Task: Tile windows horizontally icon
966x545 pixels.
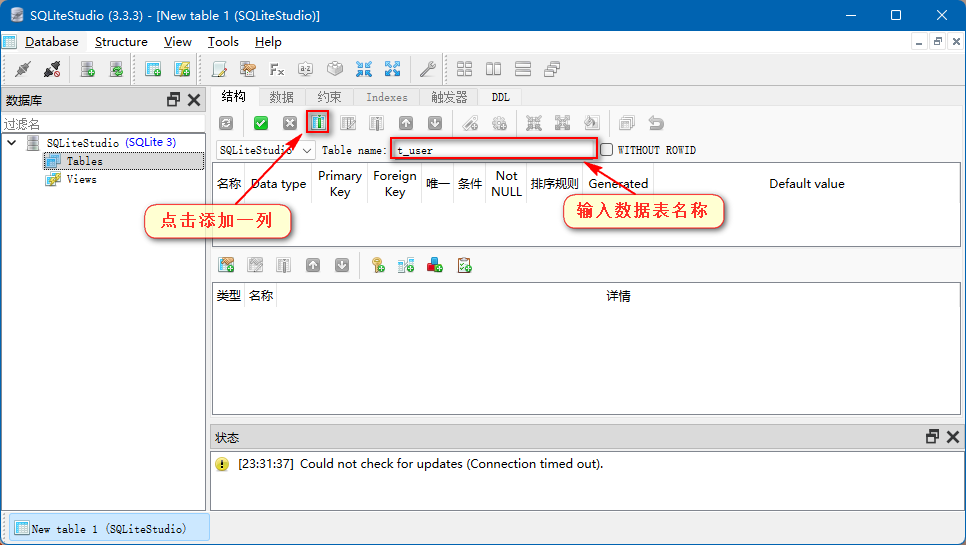Action: pos(522,69)
